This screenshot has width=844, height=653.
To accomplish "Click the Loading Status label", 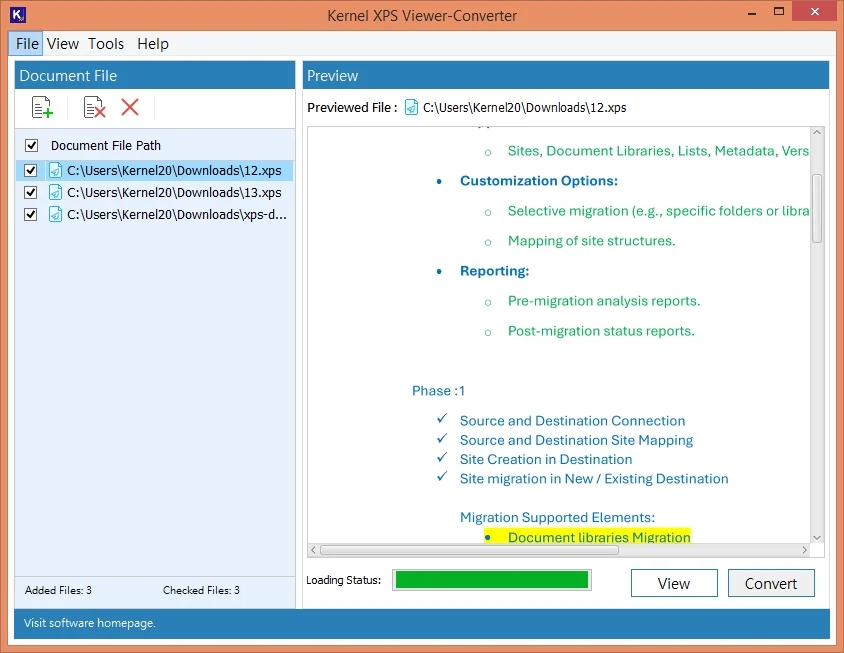I will point(343,580).
